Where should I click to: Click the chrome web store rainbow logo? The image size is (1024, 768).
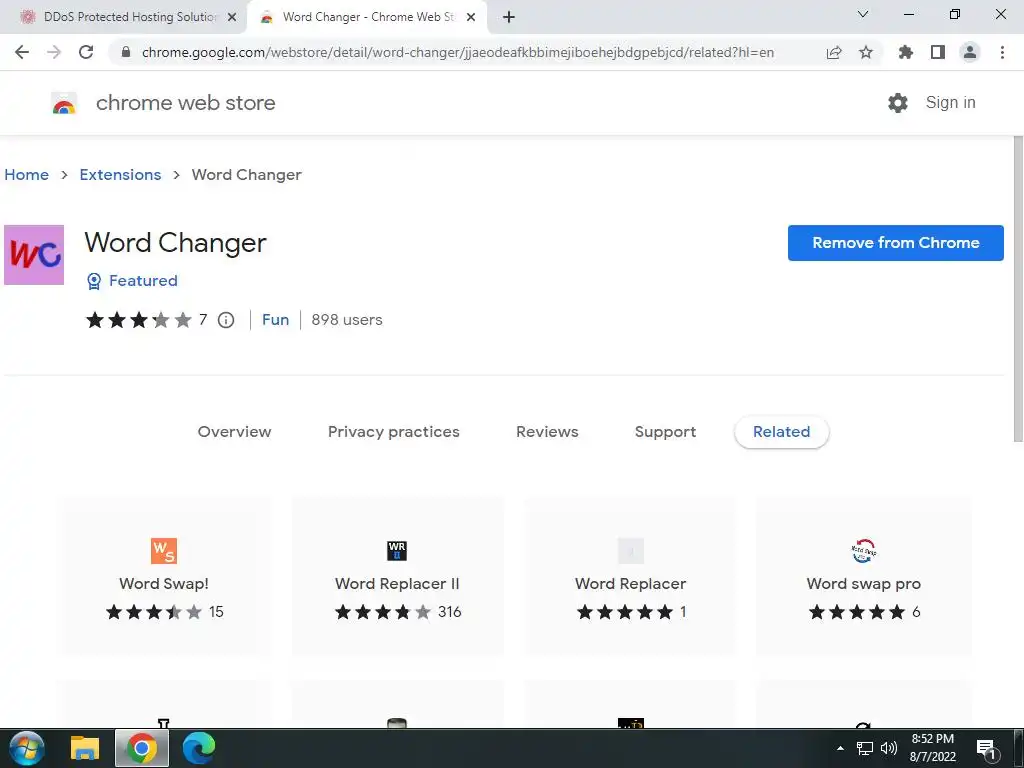point(64,103)
